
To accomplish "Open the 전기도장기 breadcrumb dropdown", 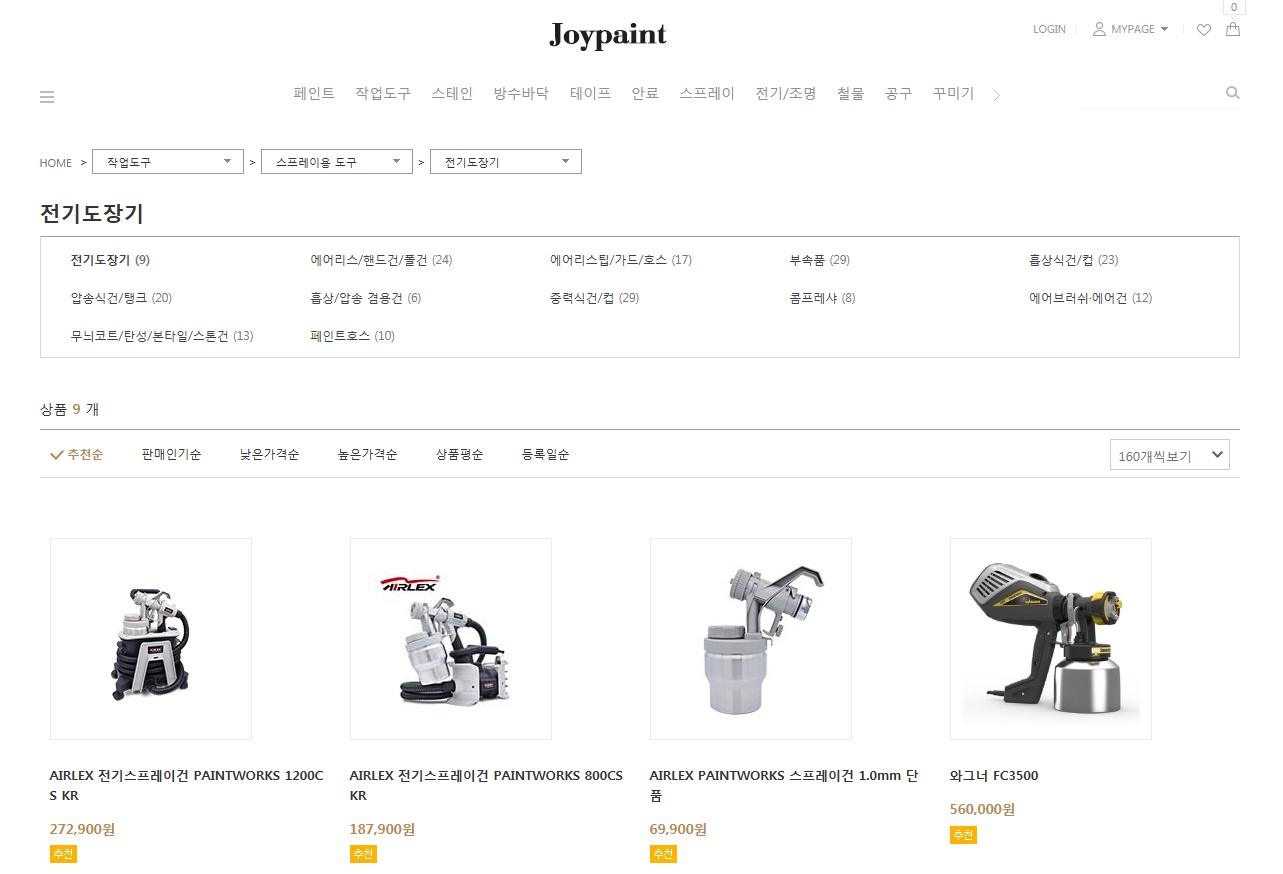I will pos(506,162).
